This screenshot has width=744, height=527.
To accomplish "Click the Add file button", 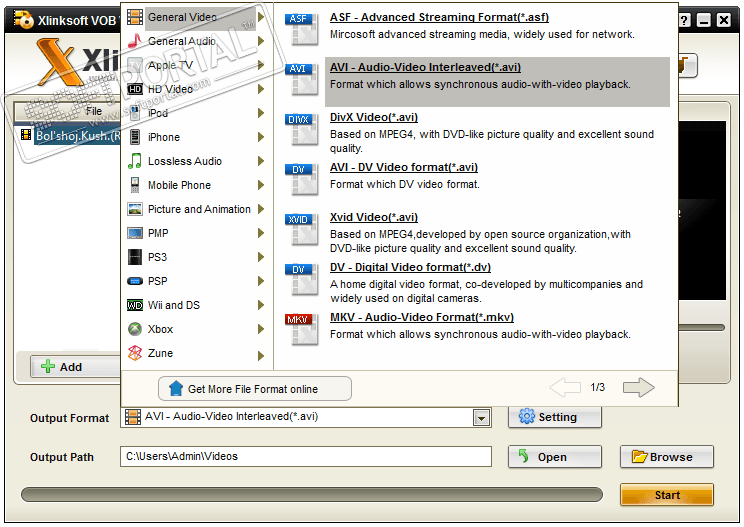I will (75, 367).
